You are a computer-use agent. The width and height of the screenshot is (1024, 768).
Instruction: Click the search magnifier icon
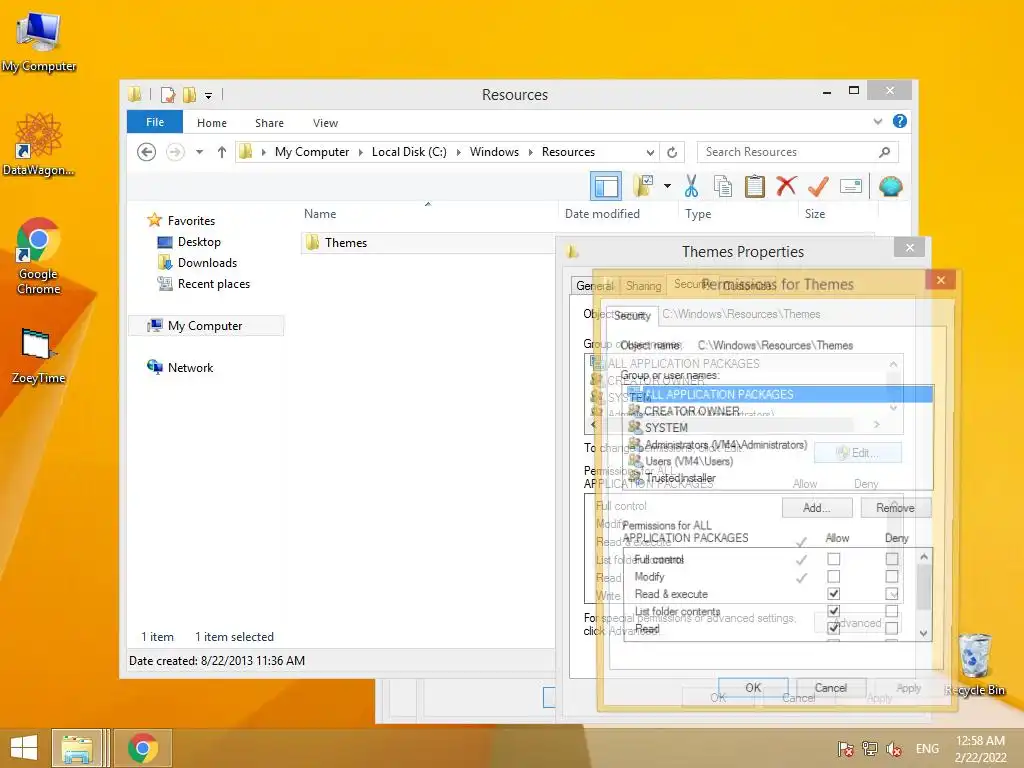884,152
